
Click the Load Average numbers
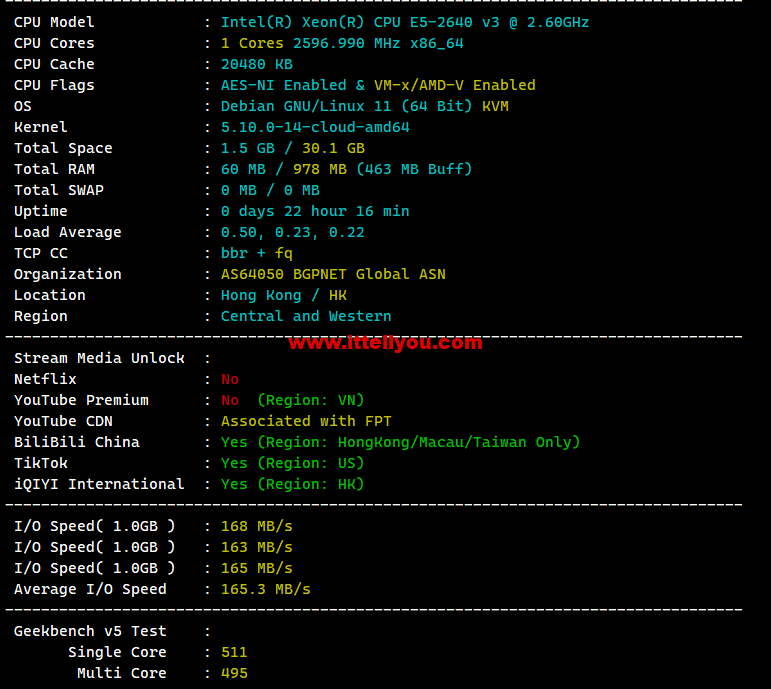293,232
